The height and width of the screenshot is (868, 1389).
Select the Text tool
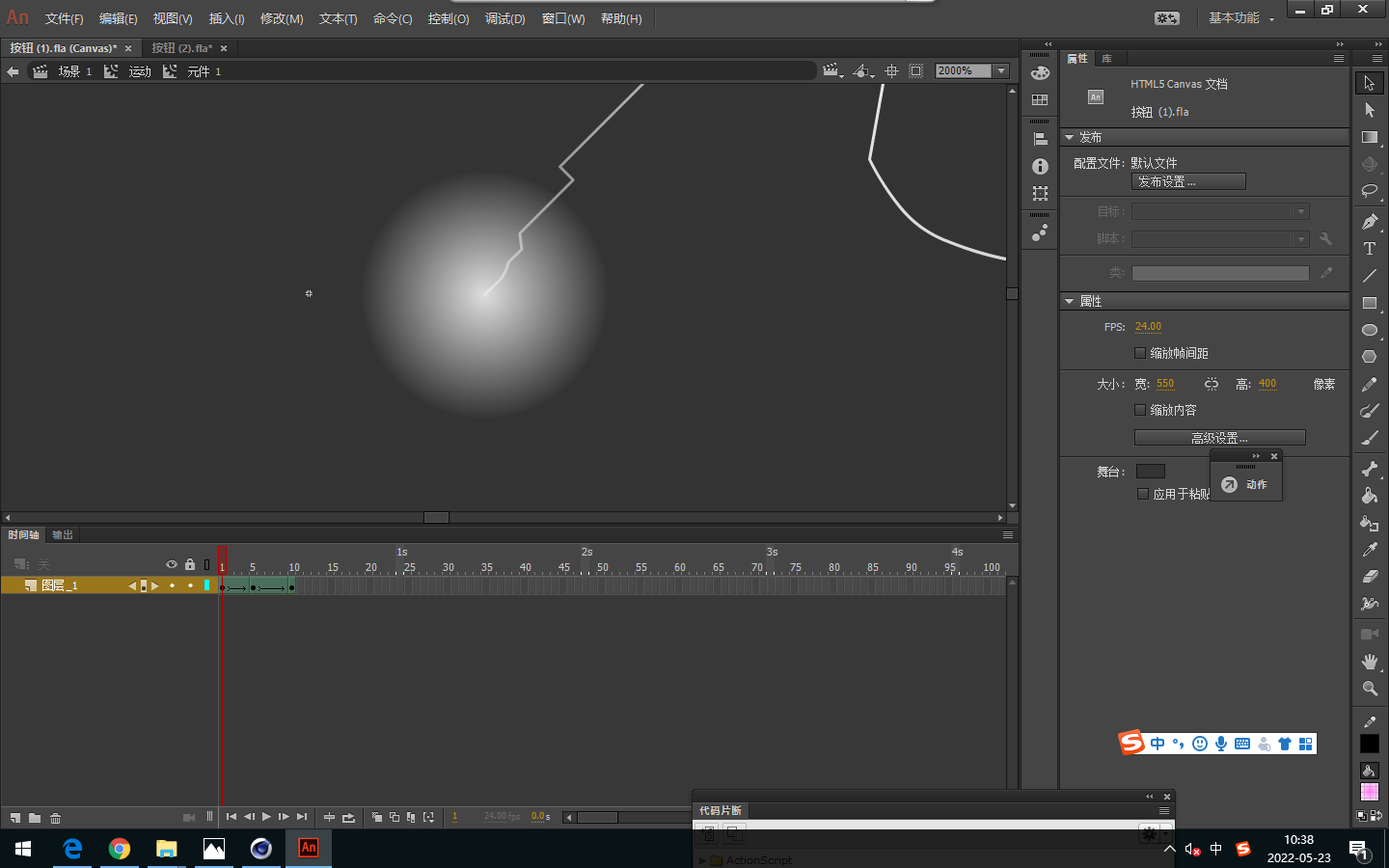pos(1369,249)
